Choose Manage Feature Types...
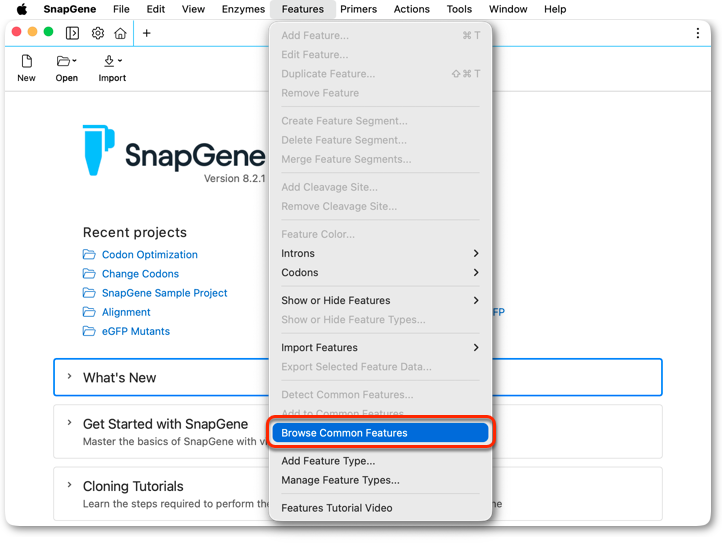Screen dimensions: 722x554 coord(380,480)
